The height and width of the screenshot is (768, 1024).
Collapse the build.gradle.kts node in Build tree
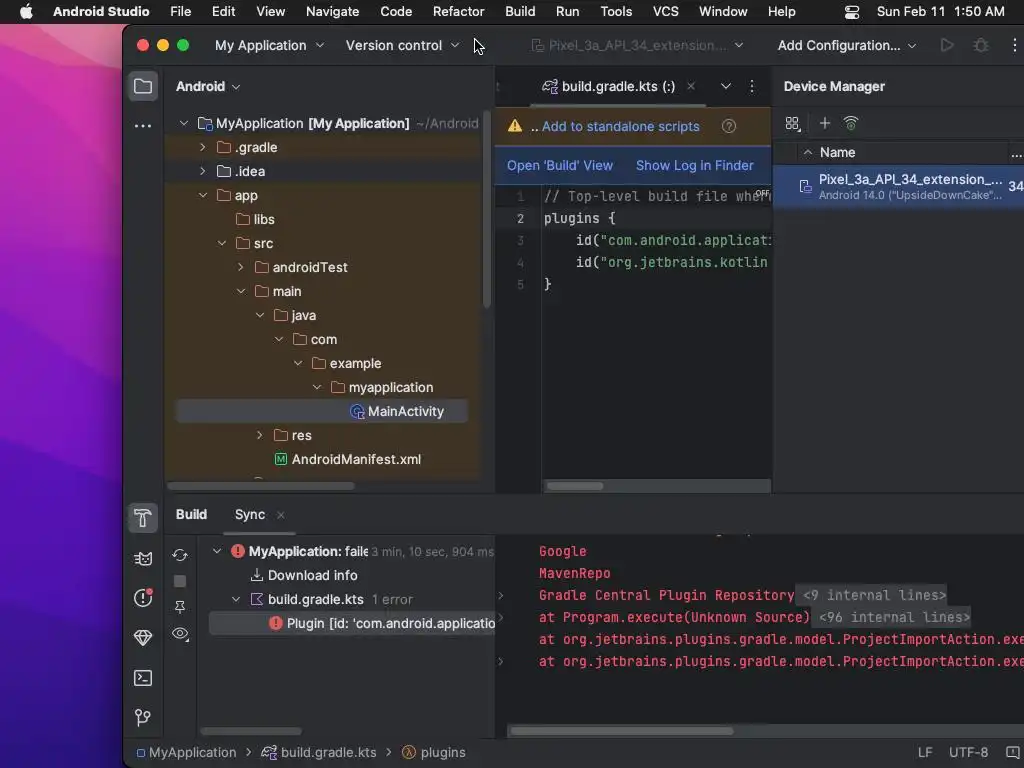236,600
